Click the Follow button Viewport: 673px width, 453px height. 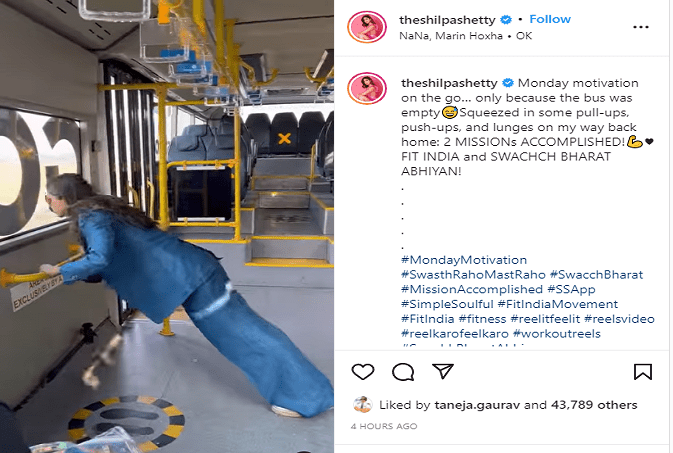[550, 19]
